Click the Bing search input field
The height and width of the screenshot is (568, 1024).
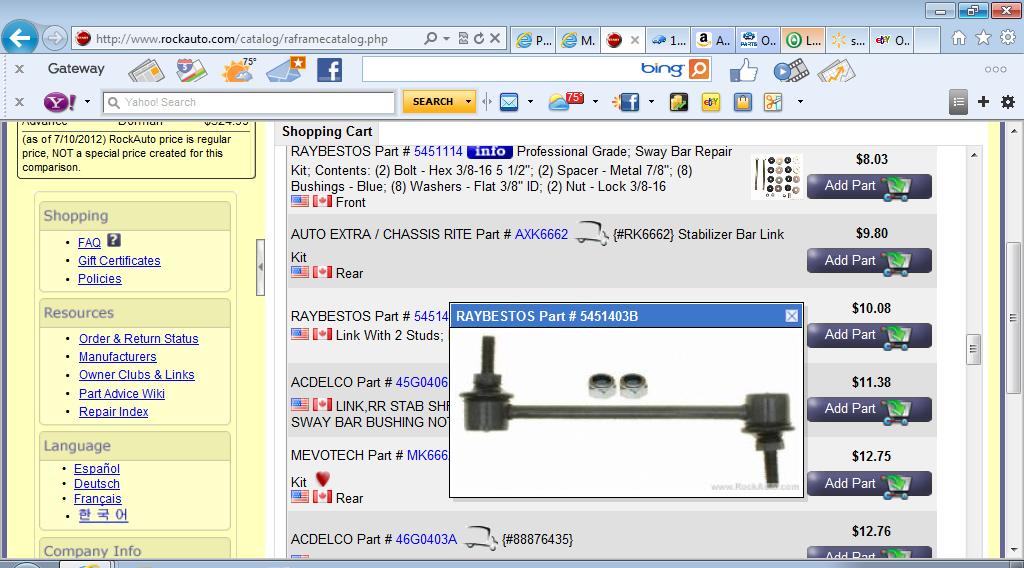498,69
